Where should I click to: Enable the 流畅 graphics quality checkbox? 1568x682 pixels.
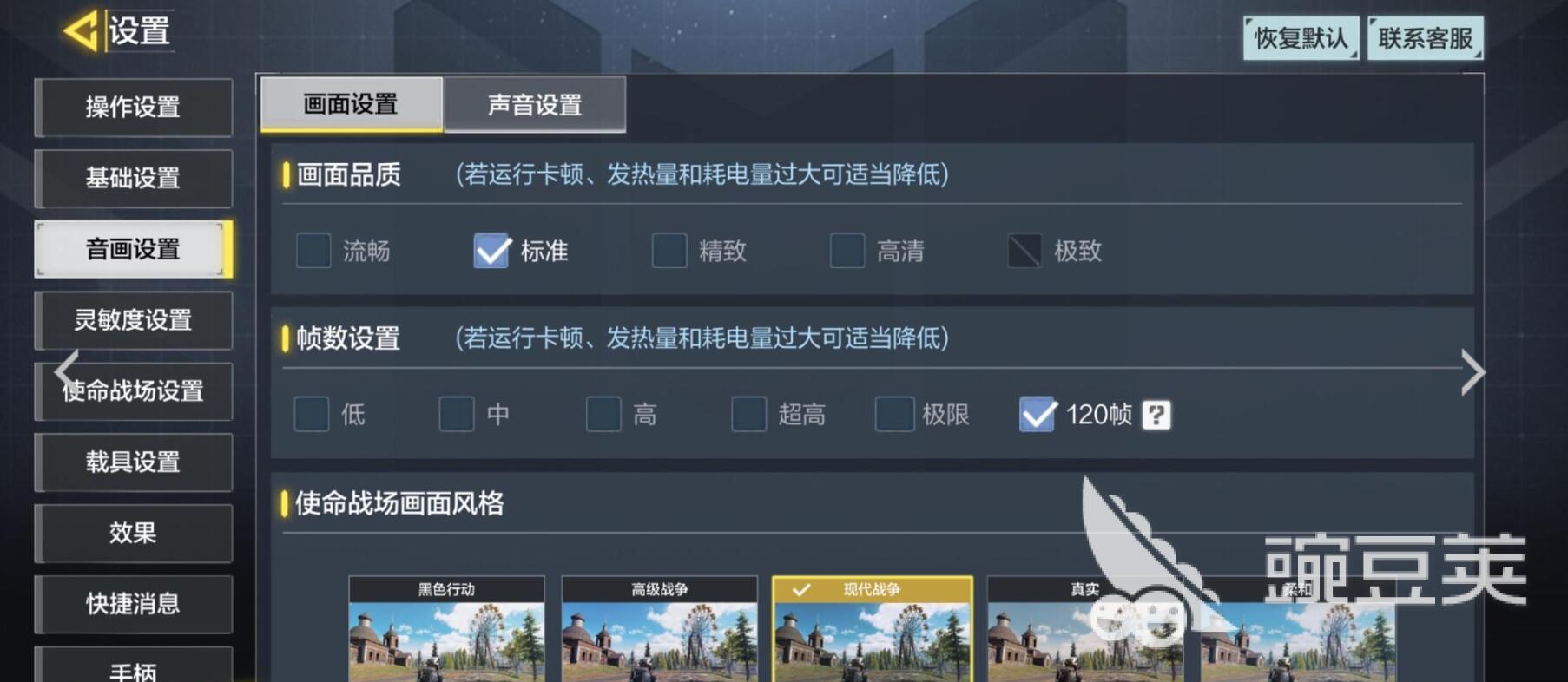coord(313,251)
